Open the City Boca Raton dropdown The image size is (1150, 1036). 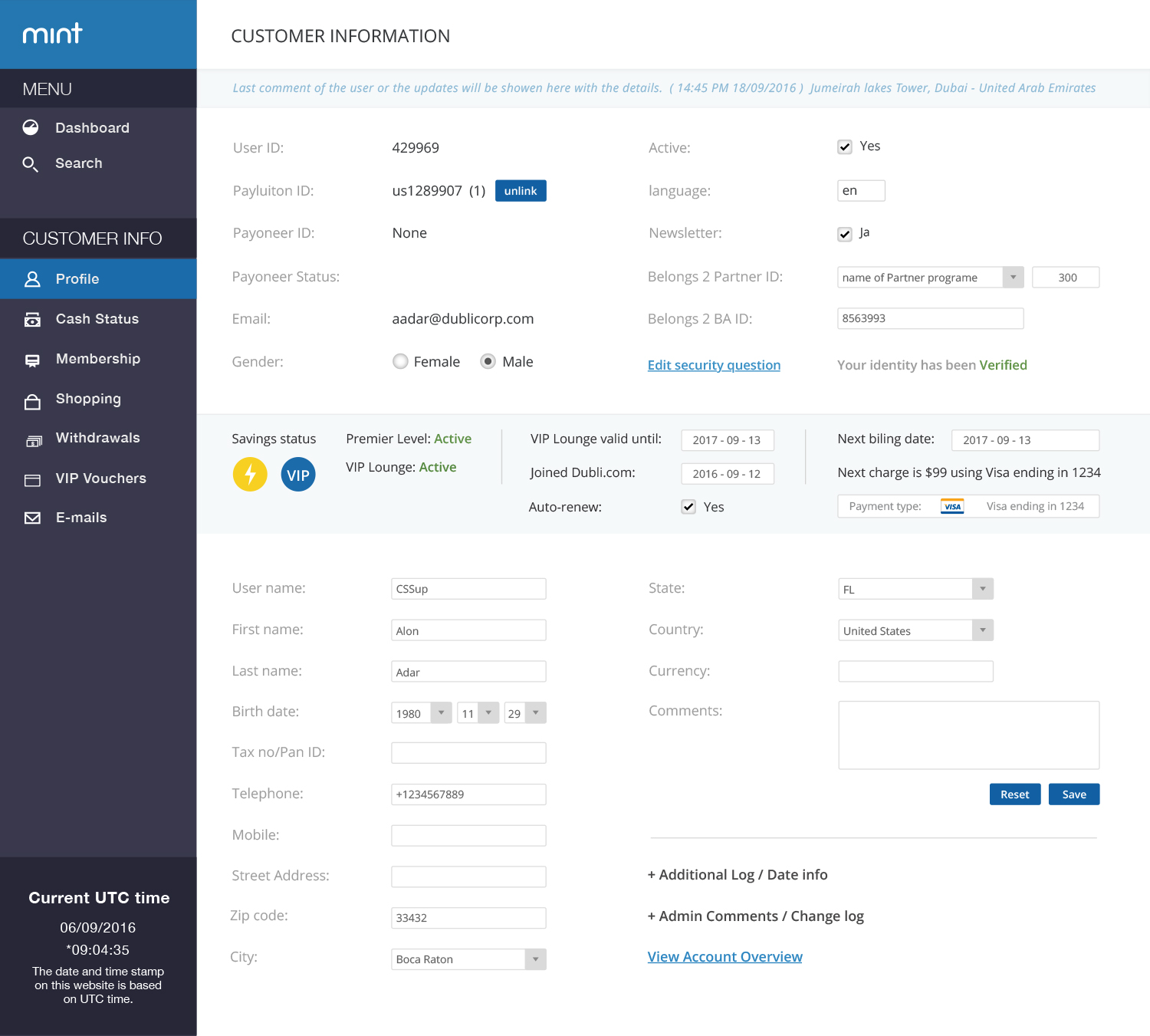click(469, 959)
